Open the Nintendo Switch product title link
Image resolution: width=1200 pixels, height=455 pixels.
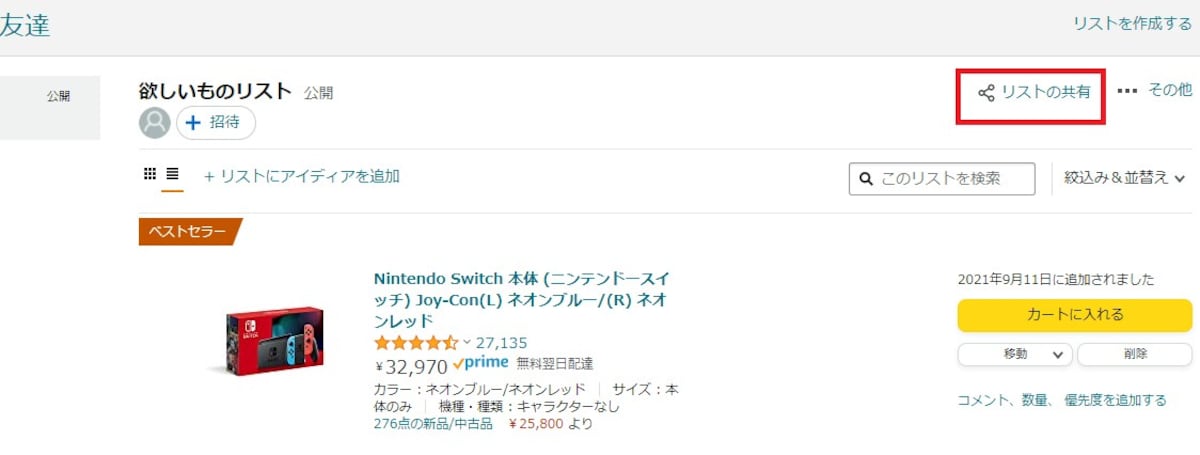click(x=522, y=299)
